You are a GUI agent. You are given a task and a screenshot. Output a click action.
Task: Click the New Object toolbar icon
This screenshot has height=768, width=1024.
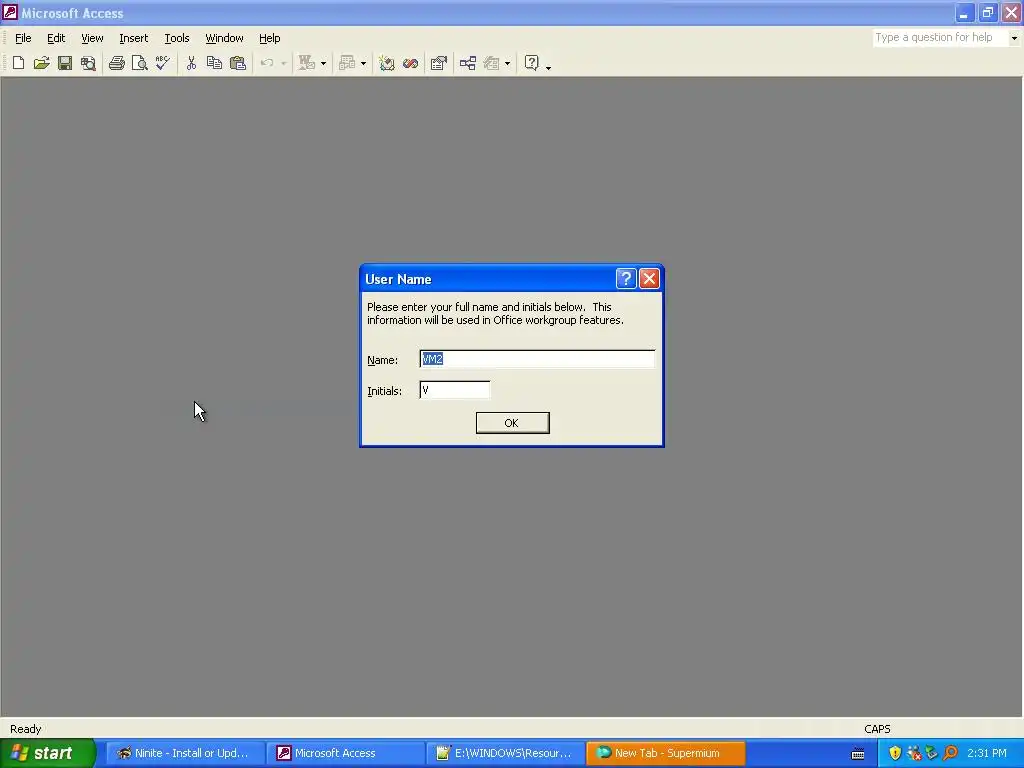[492, 63]
